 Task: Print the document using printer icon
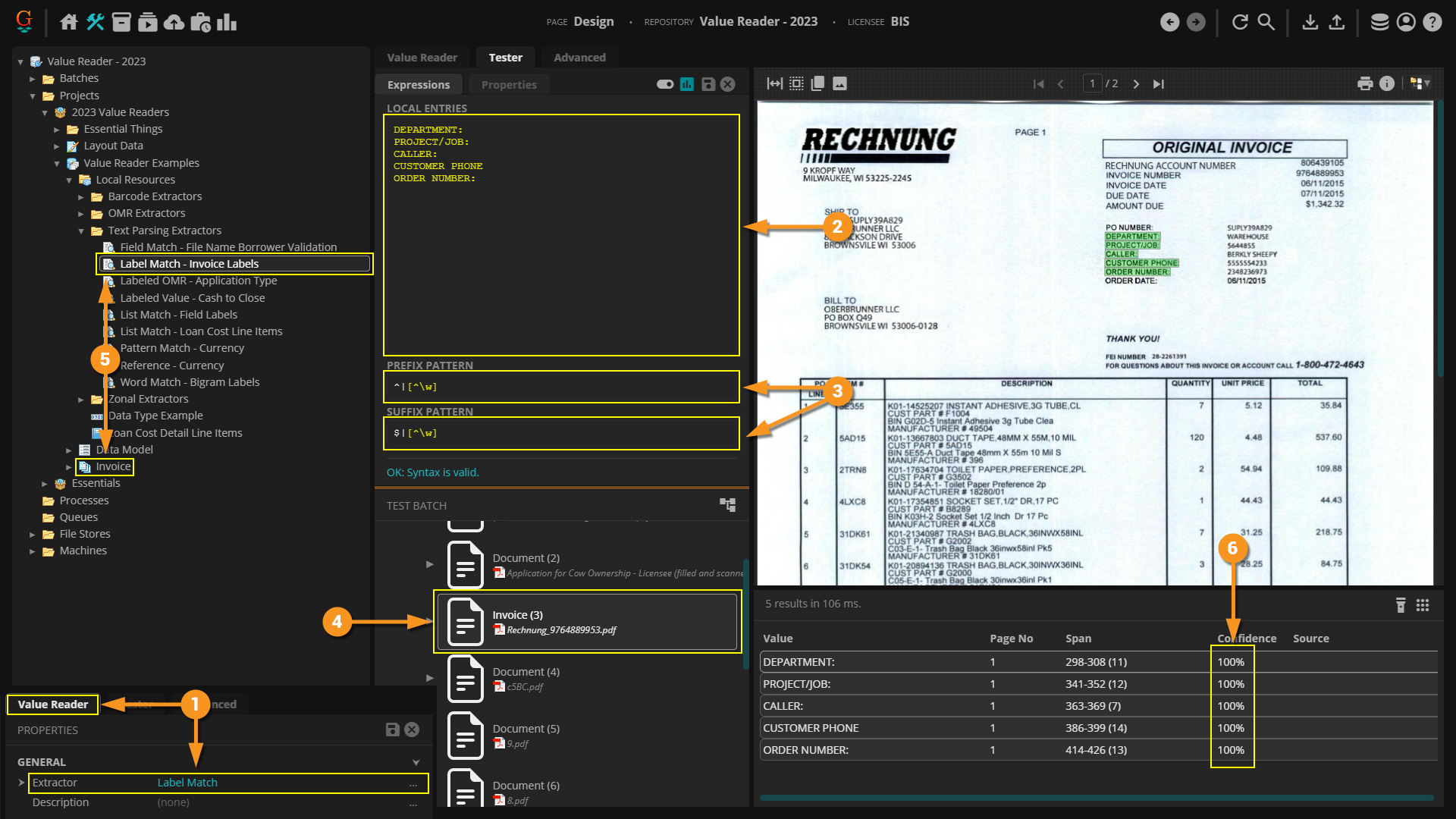(1365, 83)
